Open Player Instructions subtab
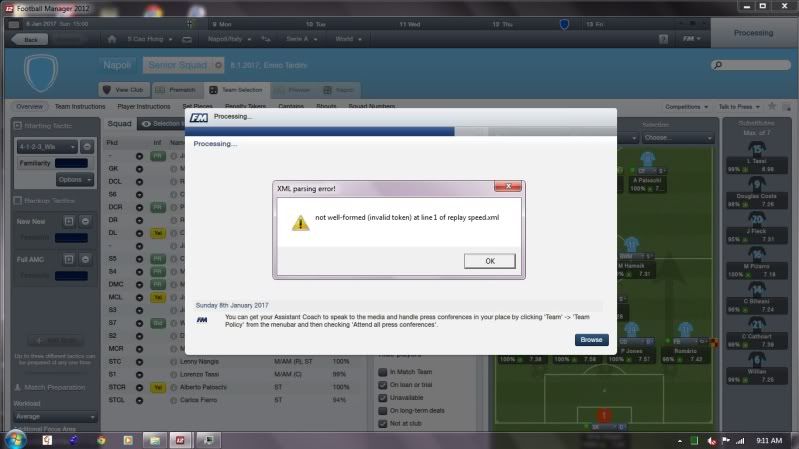 [x=144, y=107]
